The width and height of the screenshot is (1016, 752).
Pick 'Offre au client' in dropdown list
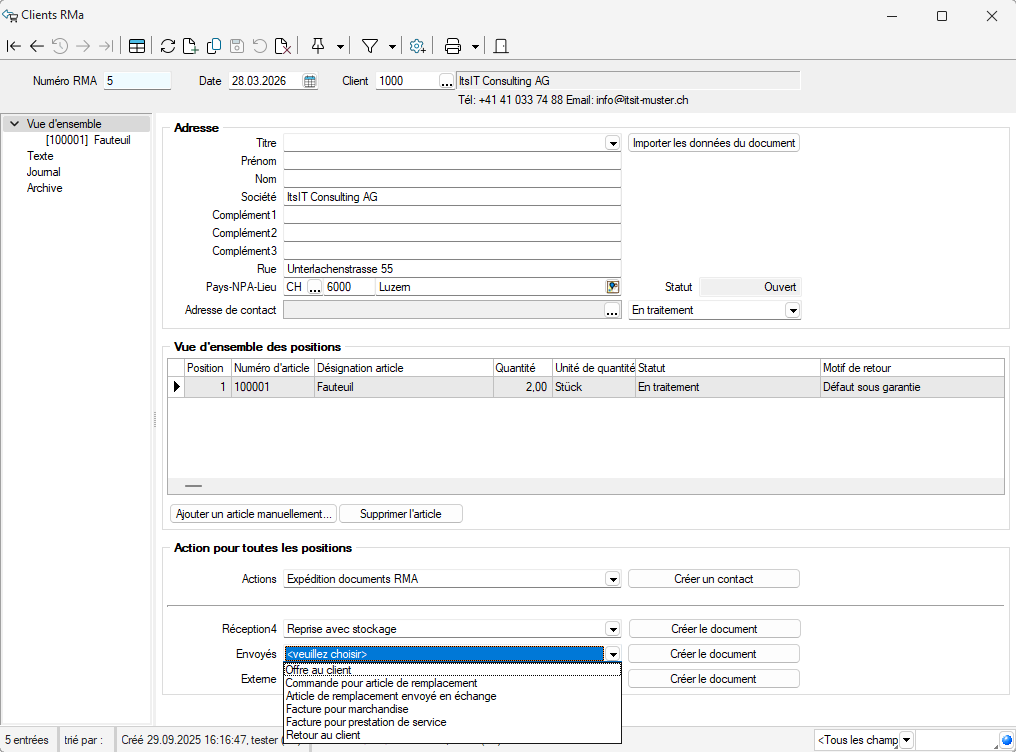pos(318,670)
